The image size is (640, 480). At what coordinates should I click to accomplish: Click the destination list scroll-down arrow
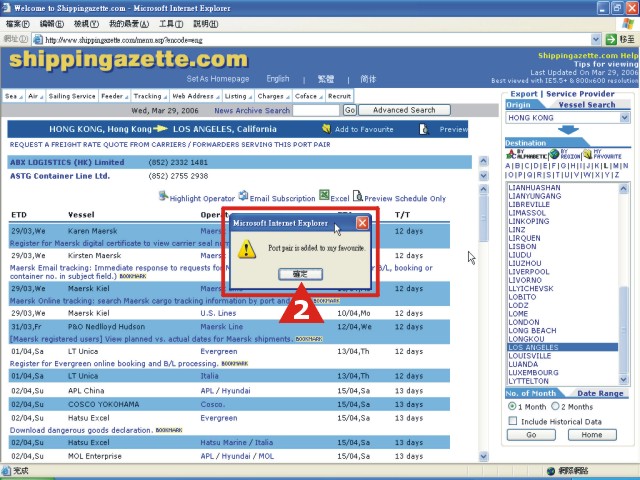pyautogui.click(x=623, y=380)
